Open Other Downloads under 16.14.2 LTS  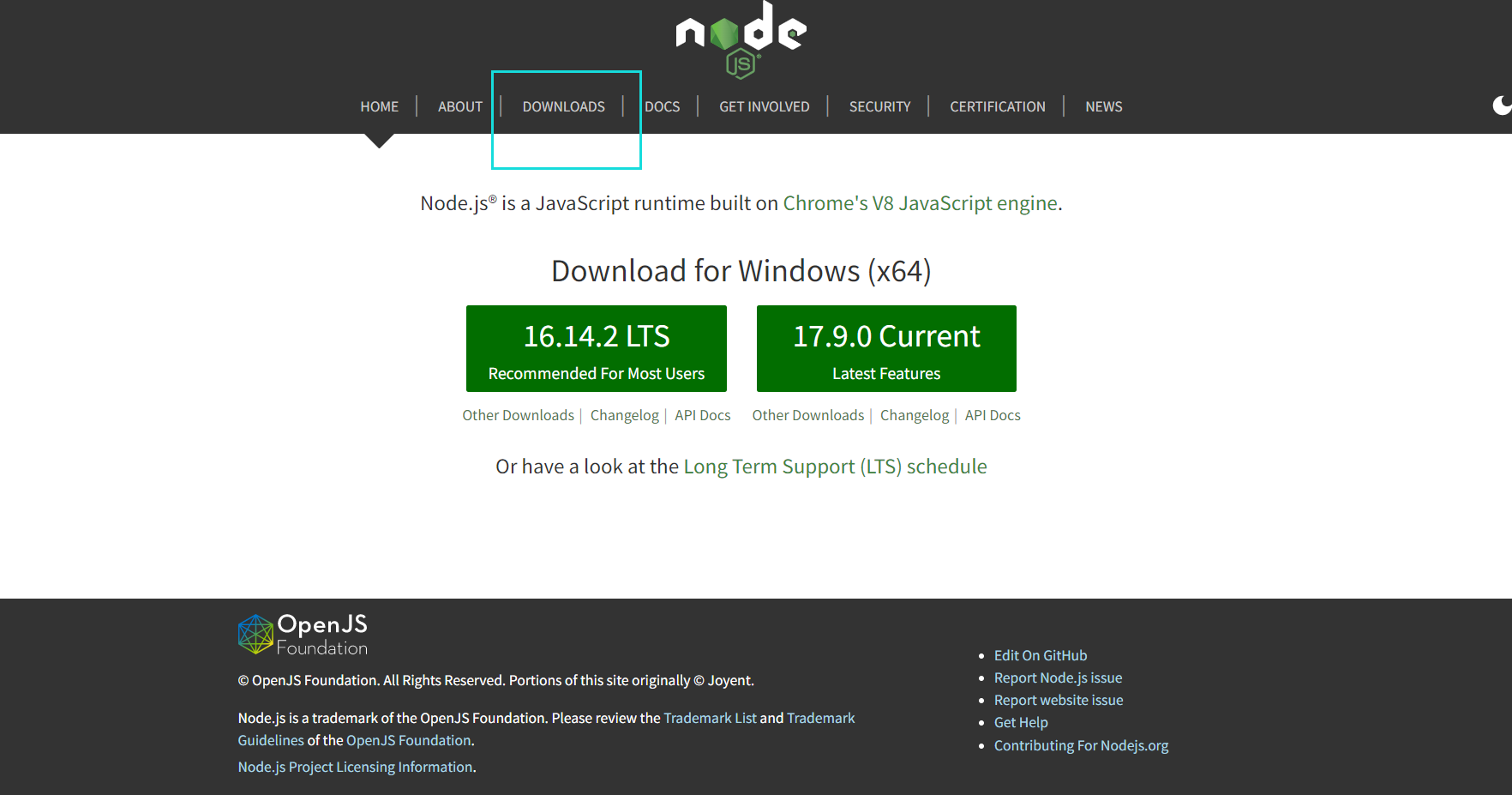click(518, 415)
